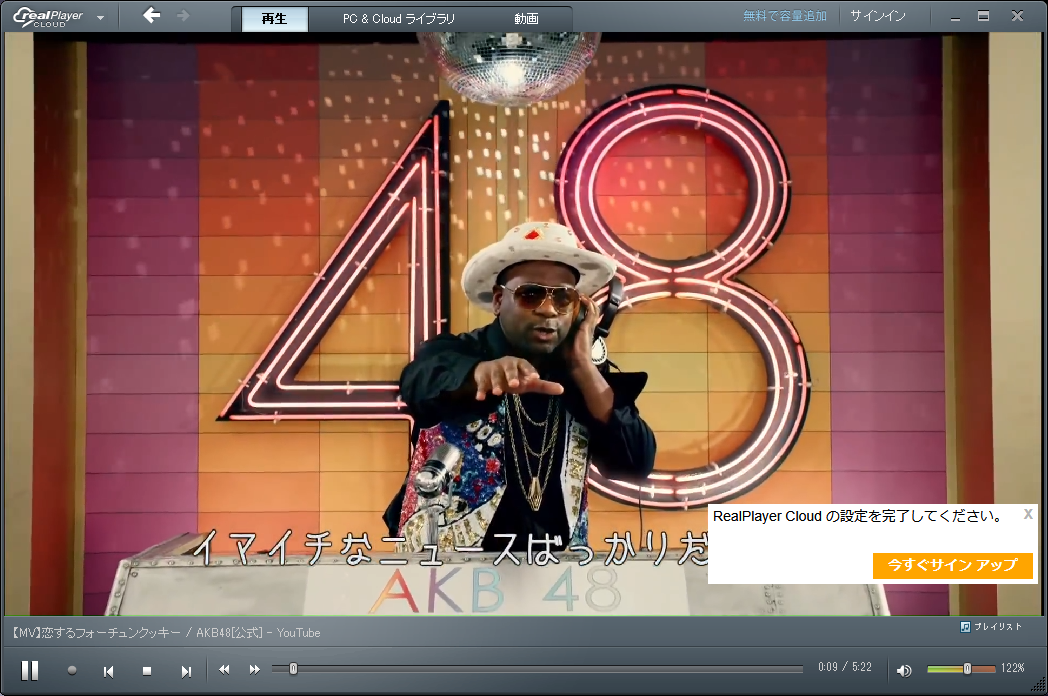This screenshot has height=696, width=1048.
Task: Click the 今すぐサイン アップ button
Action: 952,565
